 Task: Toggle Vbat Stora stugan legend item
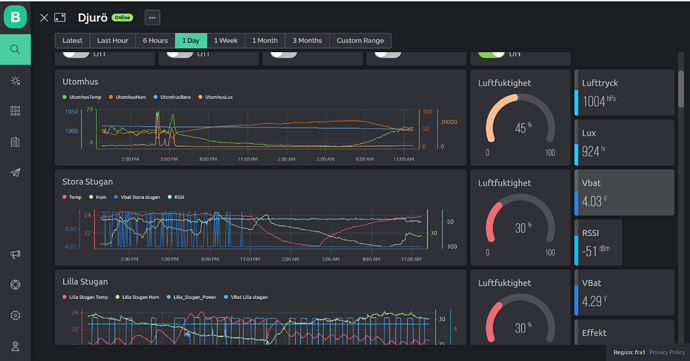click(x=137, y=197)
